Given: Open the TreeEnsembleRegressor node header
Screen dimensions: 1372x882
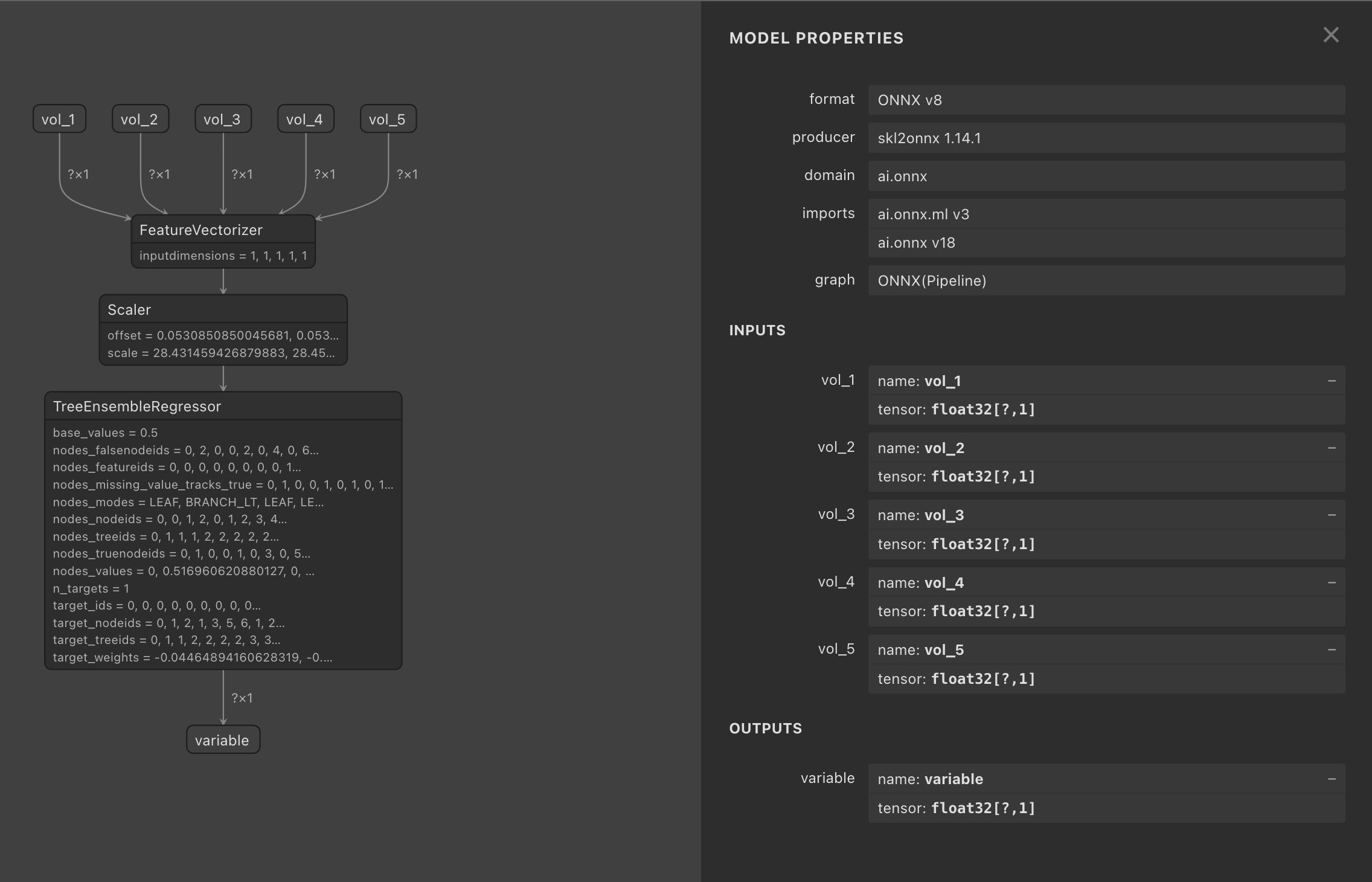Looking at the screenshot, I should (223, 407).
